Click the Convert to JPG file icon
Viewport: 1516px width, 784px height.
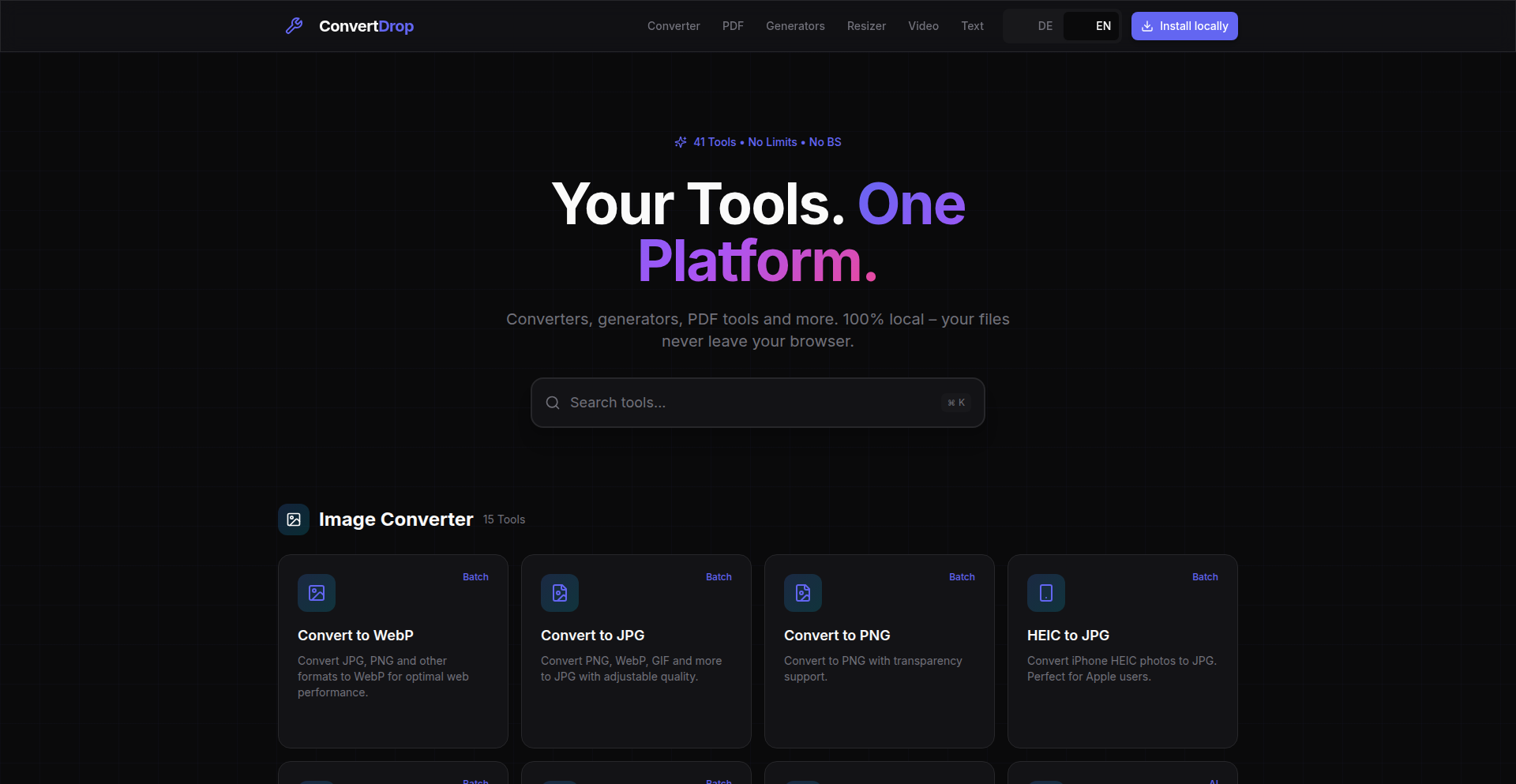tap(559, 593)
